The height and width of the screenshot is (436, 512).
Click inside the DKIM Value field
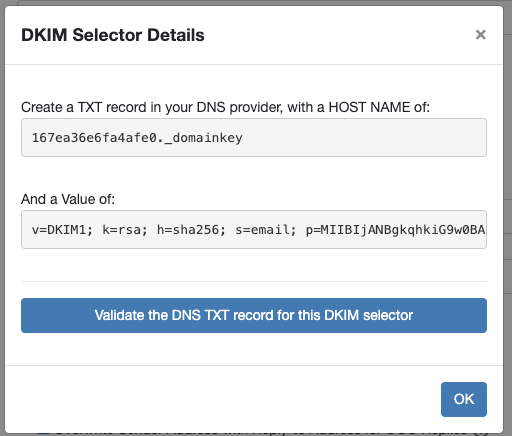[254, 229]
